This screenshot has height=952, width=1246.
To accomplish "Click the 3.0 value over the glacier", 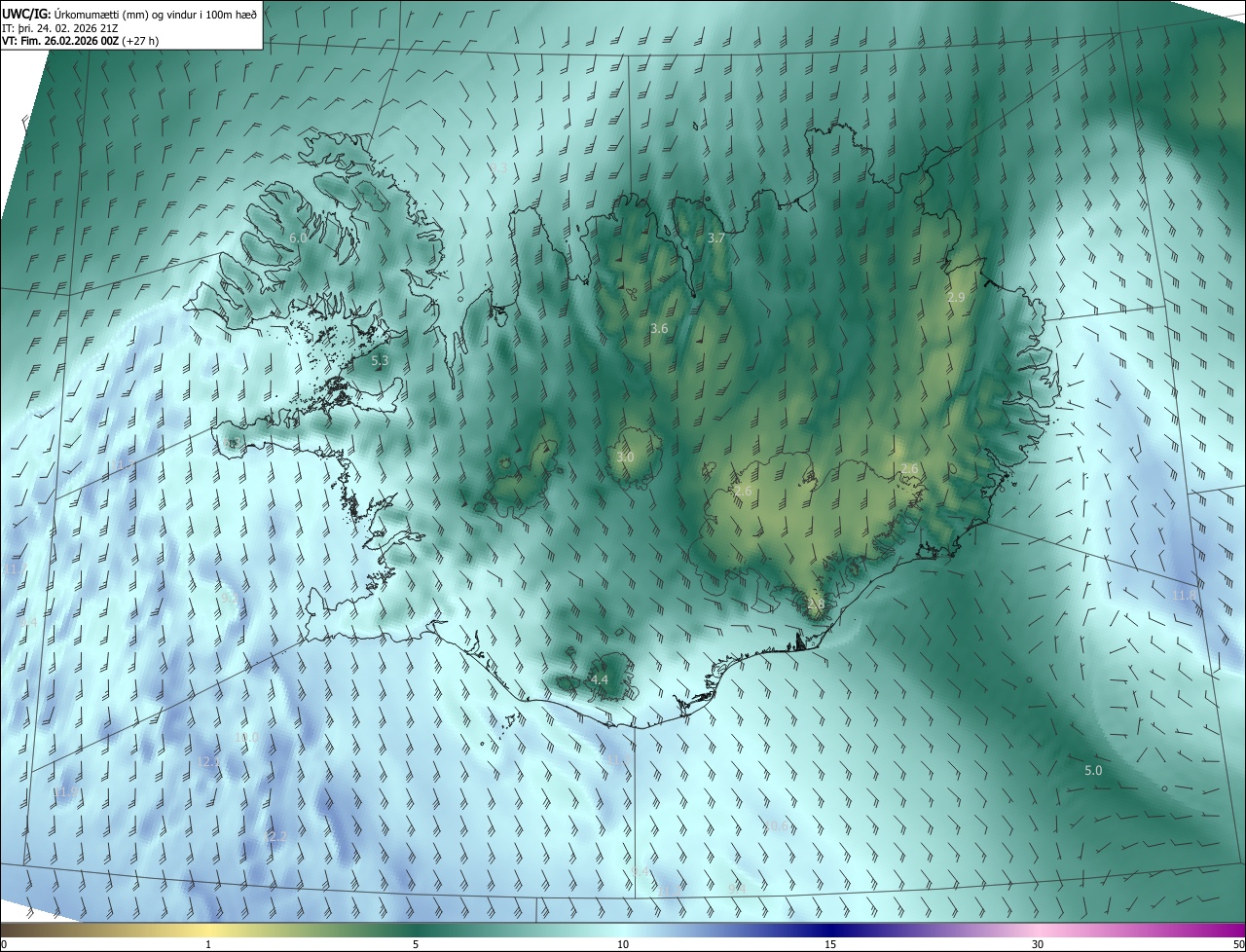I will click(625, 457).
